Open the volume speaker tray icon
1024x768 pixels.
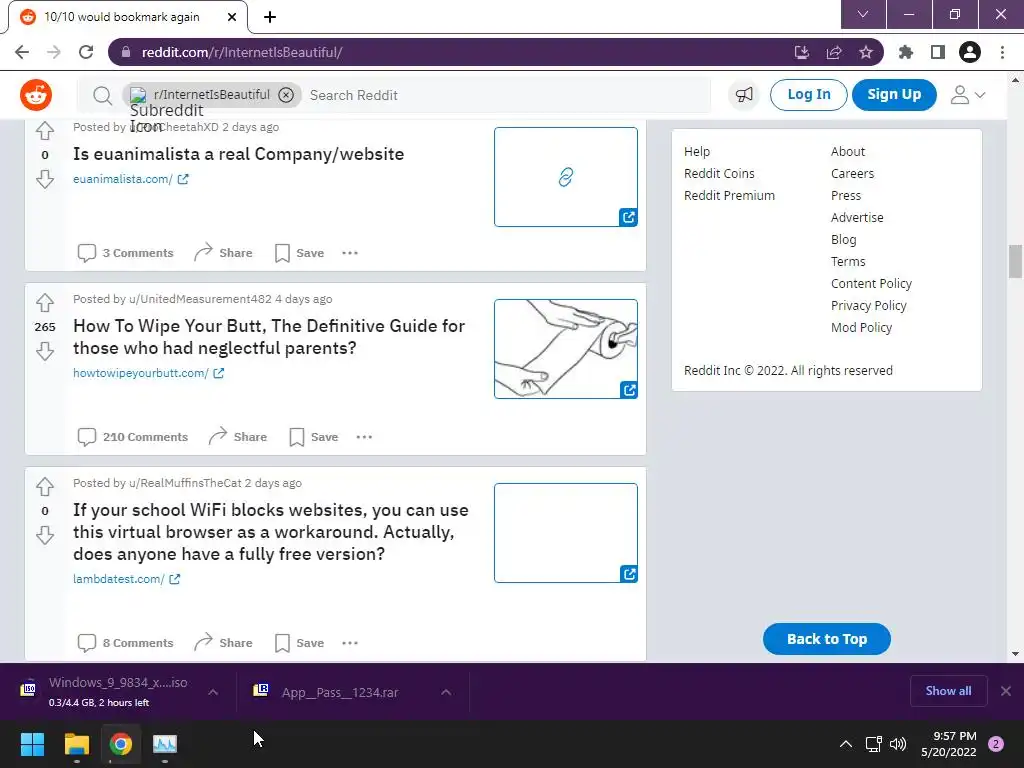tap(899, 744)
